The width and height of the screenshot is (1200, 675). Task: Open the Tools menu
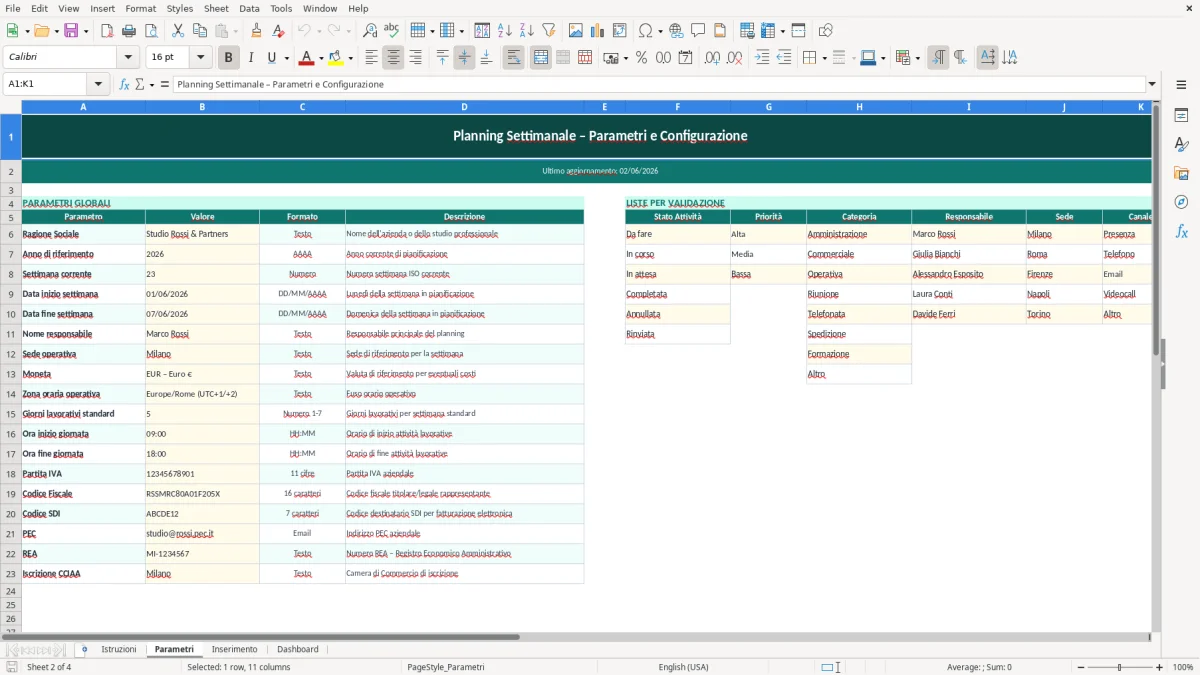pyautogui.click(x=281, y=8)
